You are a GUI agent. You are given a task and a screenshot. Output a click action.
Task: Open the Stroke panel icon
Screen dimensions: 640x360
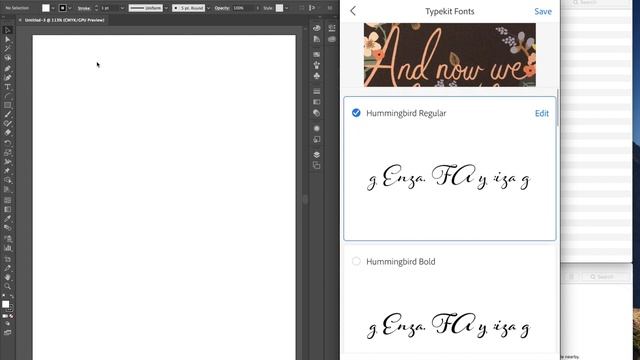317,91
